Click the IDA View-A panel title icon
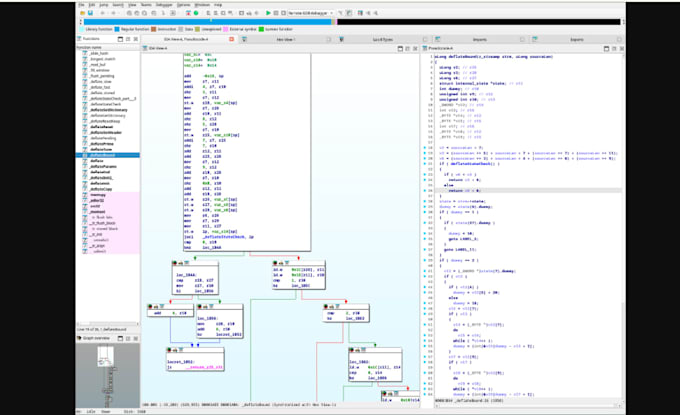This screenshot has height=415, width=680. (x=145, y=48)
